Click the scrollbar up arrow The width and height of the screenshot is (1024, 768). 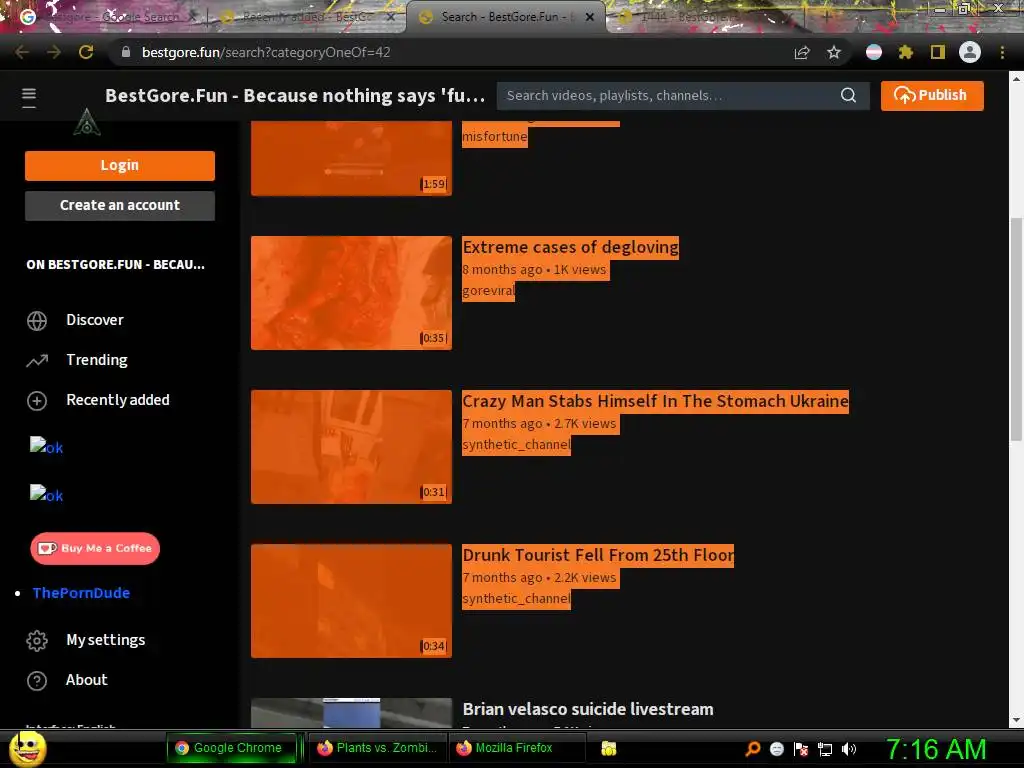click(1016, 78)
